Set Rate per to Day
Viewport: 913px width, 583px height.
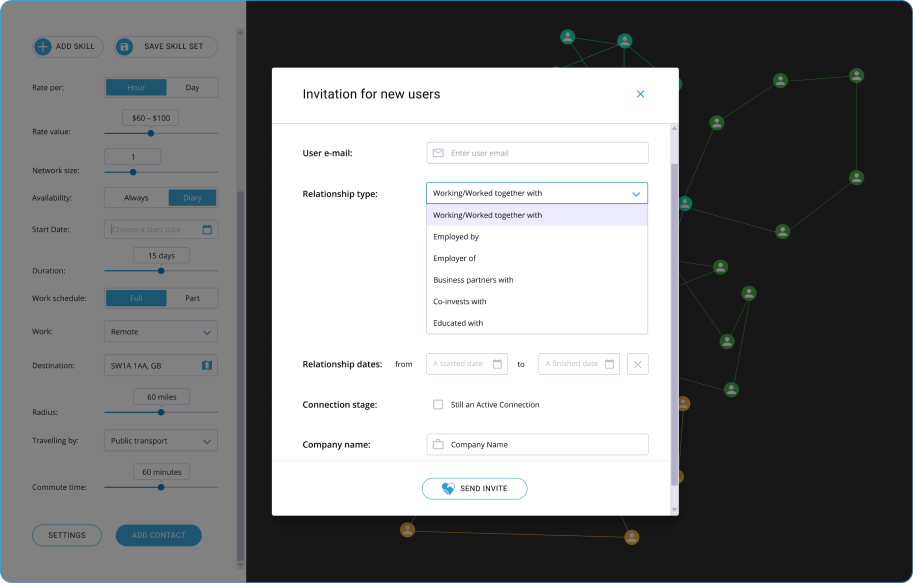192,88
